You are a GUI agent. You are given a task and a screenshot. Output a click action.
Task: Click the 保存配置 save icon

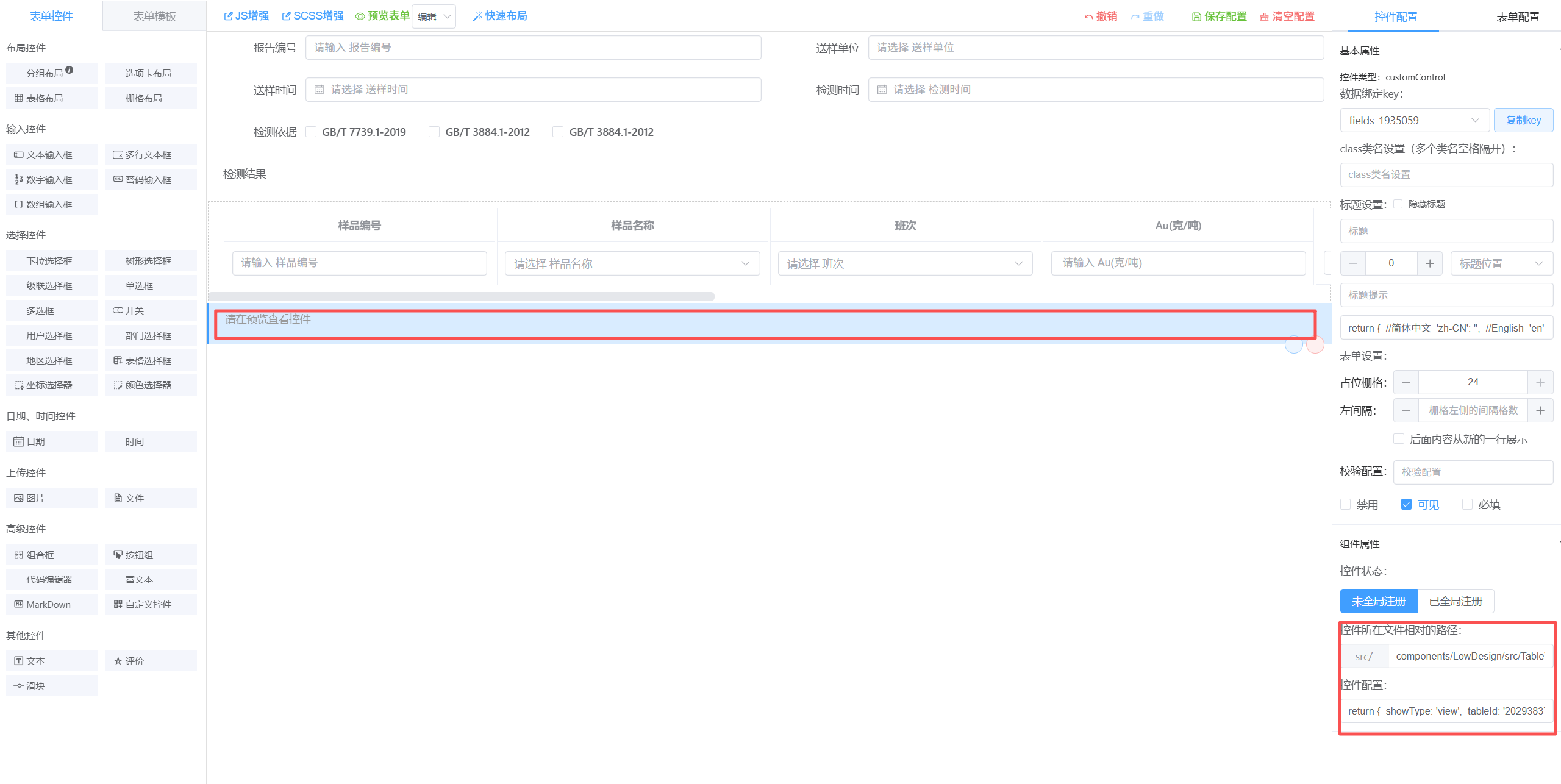tap(1196, 17)
